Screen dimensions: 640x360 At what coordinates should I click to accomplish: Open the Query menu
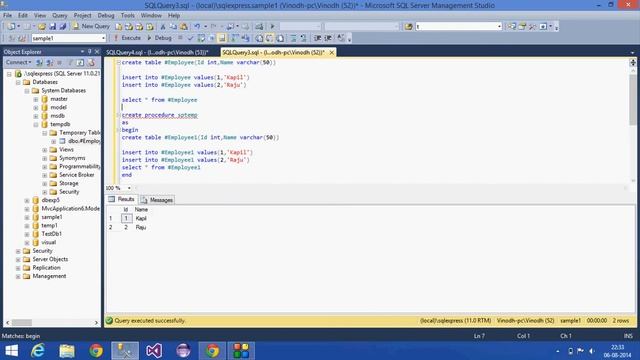(x=60, y=16)
